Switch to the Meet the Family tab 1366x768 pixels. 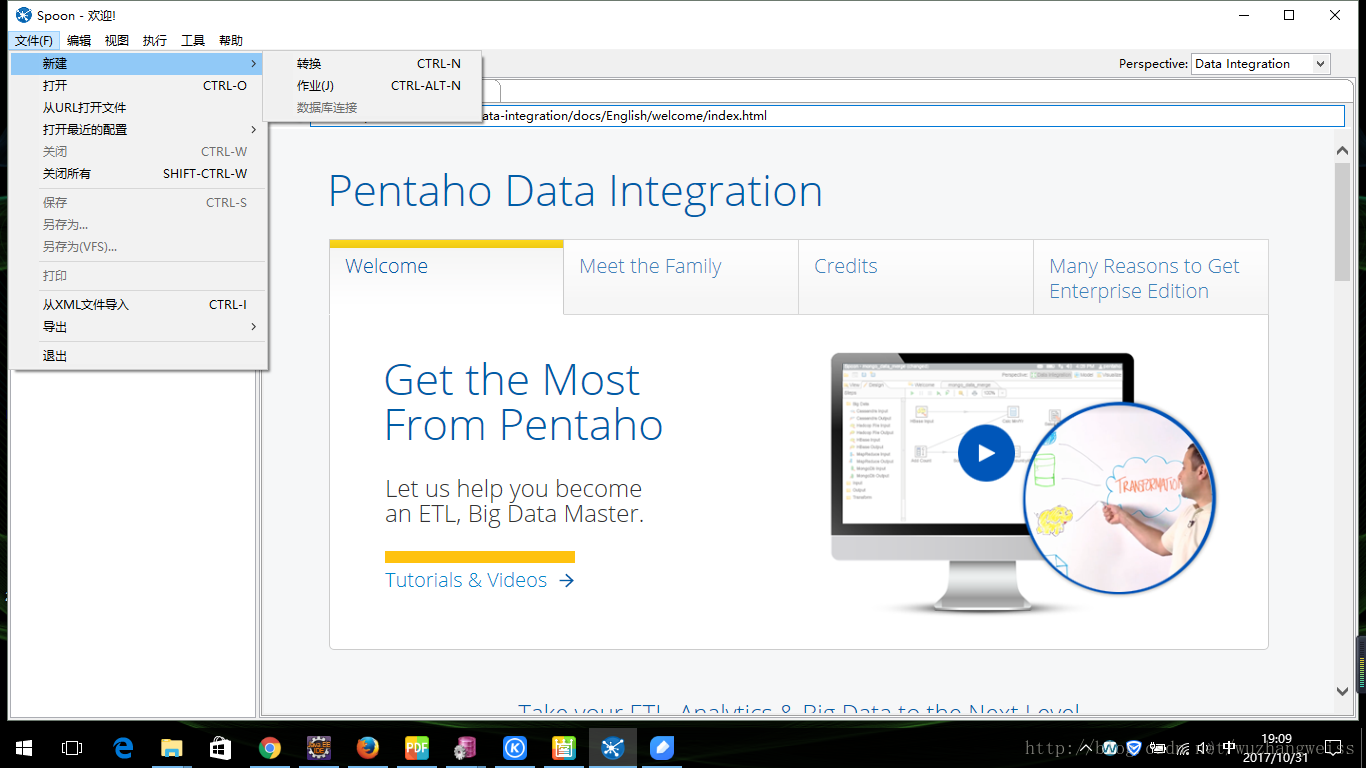click(x=681, y=277)
